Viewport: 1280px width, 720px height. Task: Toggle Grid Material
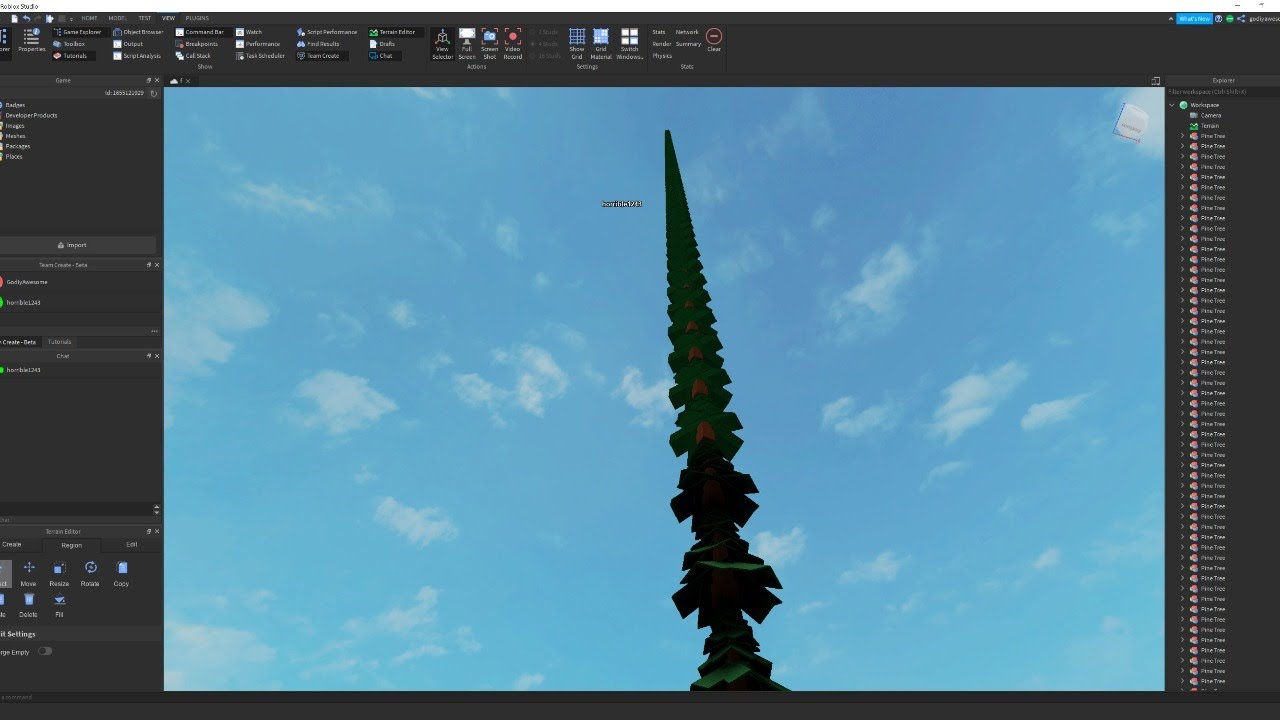601,44
